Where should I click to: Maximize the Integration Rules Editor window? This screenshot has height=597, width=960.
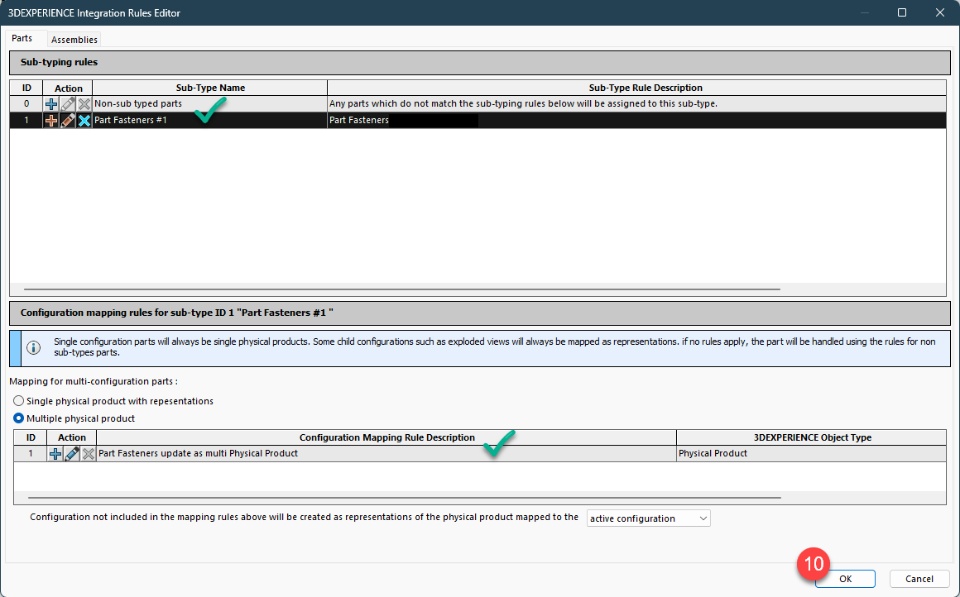point(902,13)
